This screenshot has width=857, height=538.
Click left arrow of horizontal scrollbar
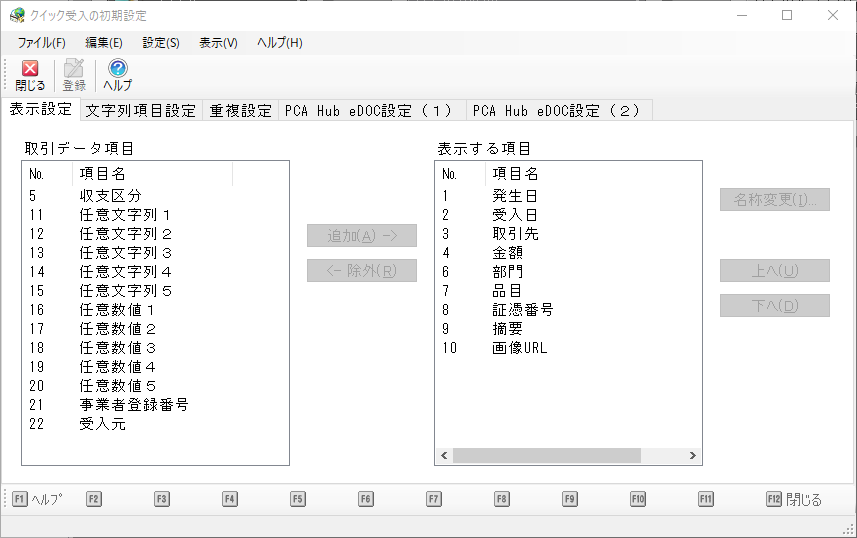pyautogui.click(x=444, y=455)
